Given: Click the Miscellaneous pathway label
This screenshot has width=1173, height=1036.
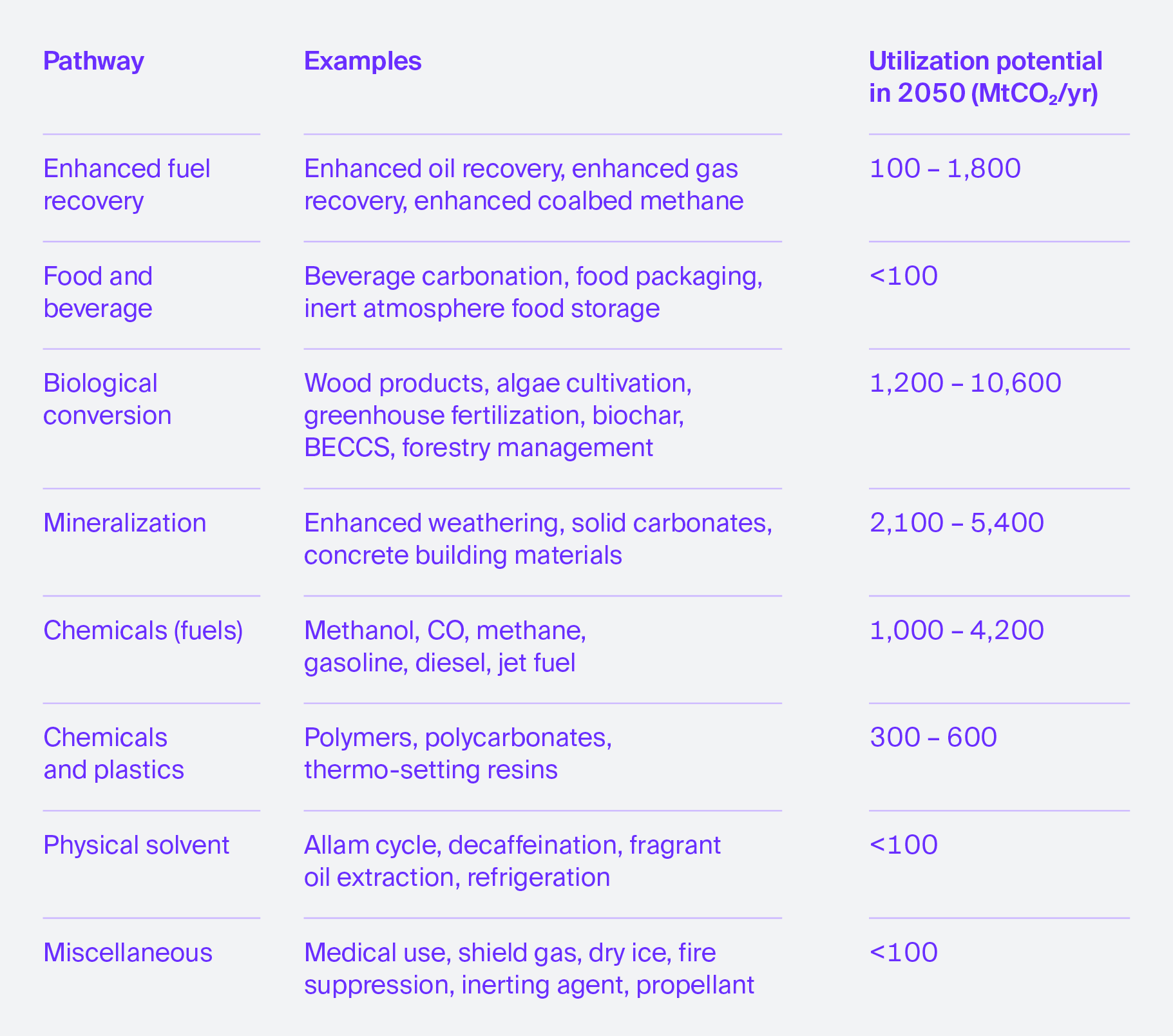Looking at the screenshot, I should tap(128, 953).
